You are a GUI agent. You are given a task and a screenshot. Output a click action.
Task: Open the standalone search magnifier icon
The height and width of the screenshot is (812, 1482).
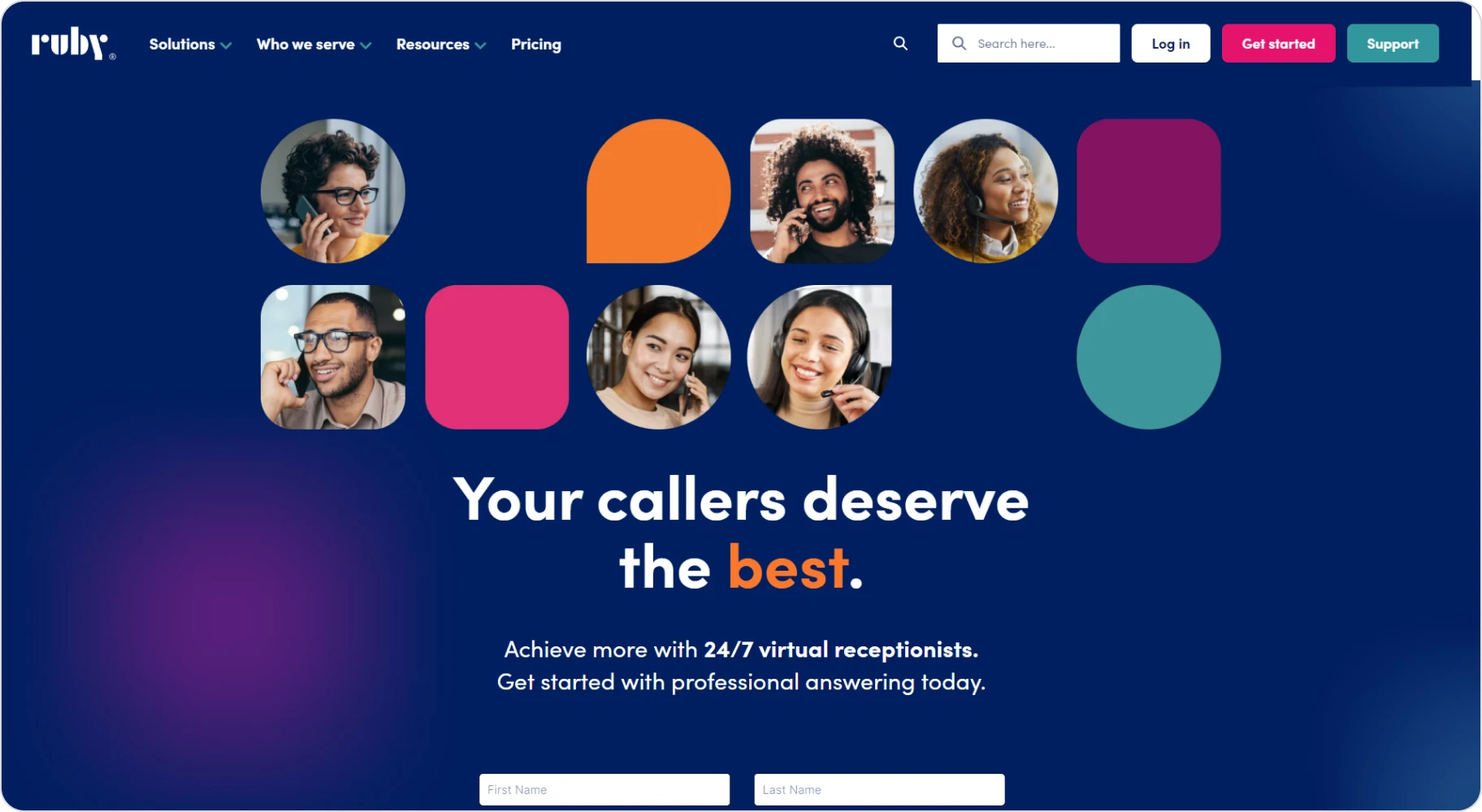coord(900,43)
